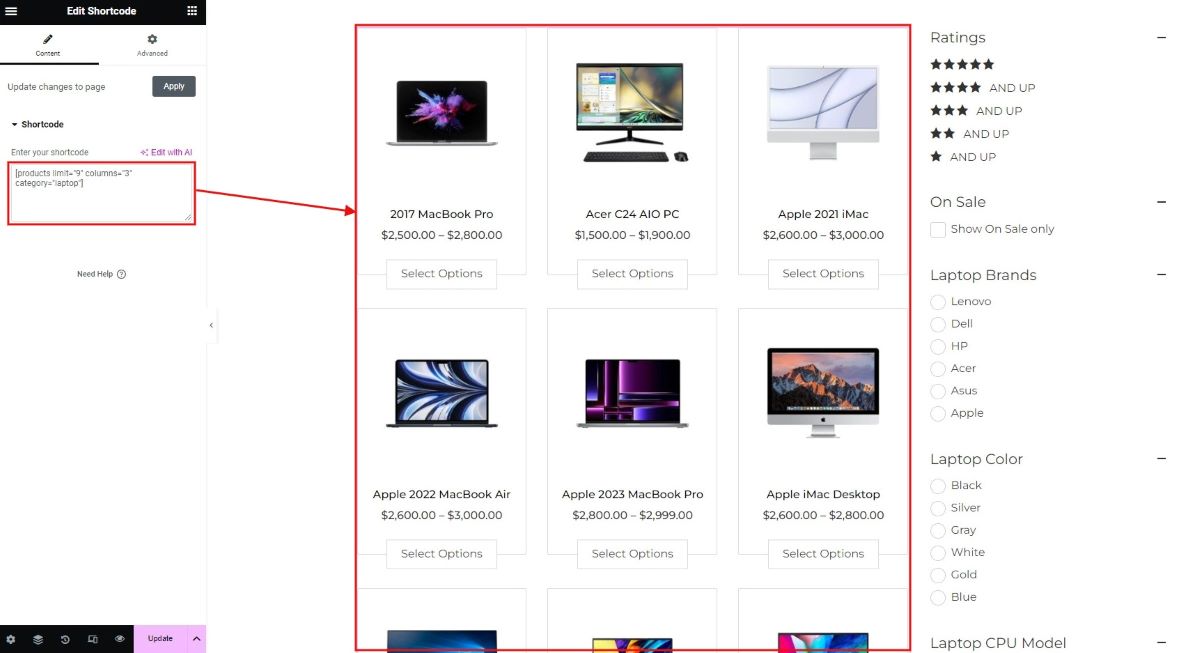Switch to the Content tab
1200x653 pixels.
tap(48, 45)
